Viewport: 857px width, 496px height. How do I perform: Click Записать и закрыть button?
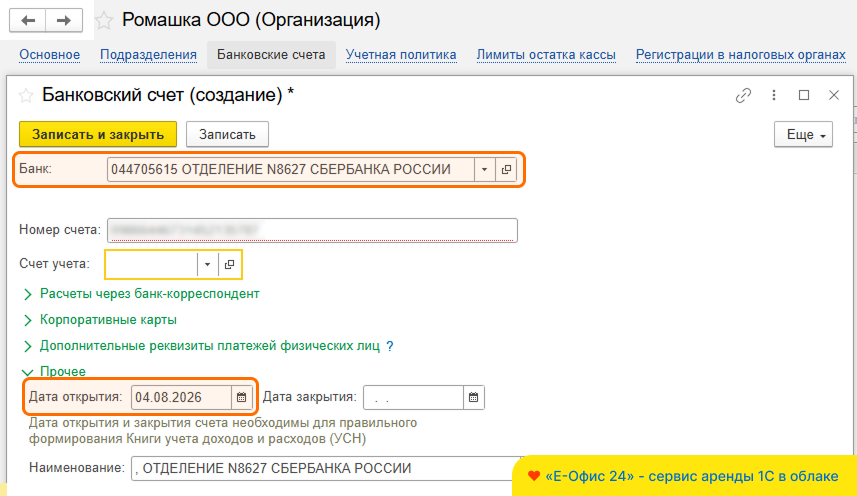[x=98, y=134]
